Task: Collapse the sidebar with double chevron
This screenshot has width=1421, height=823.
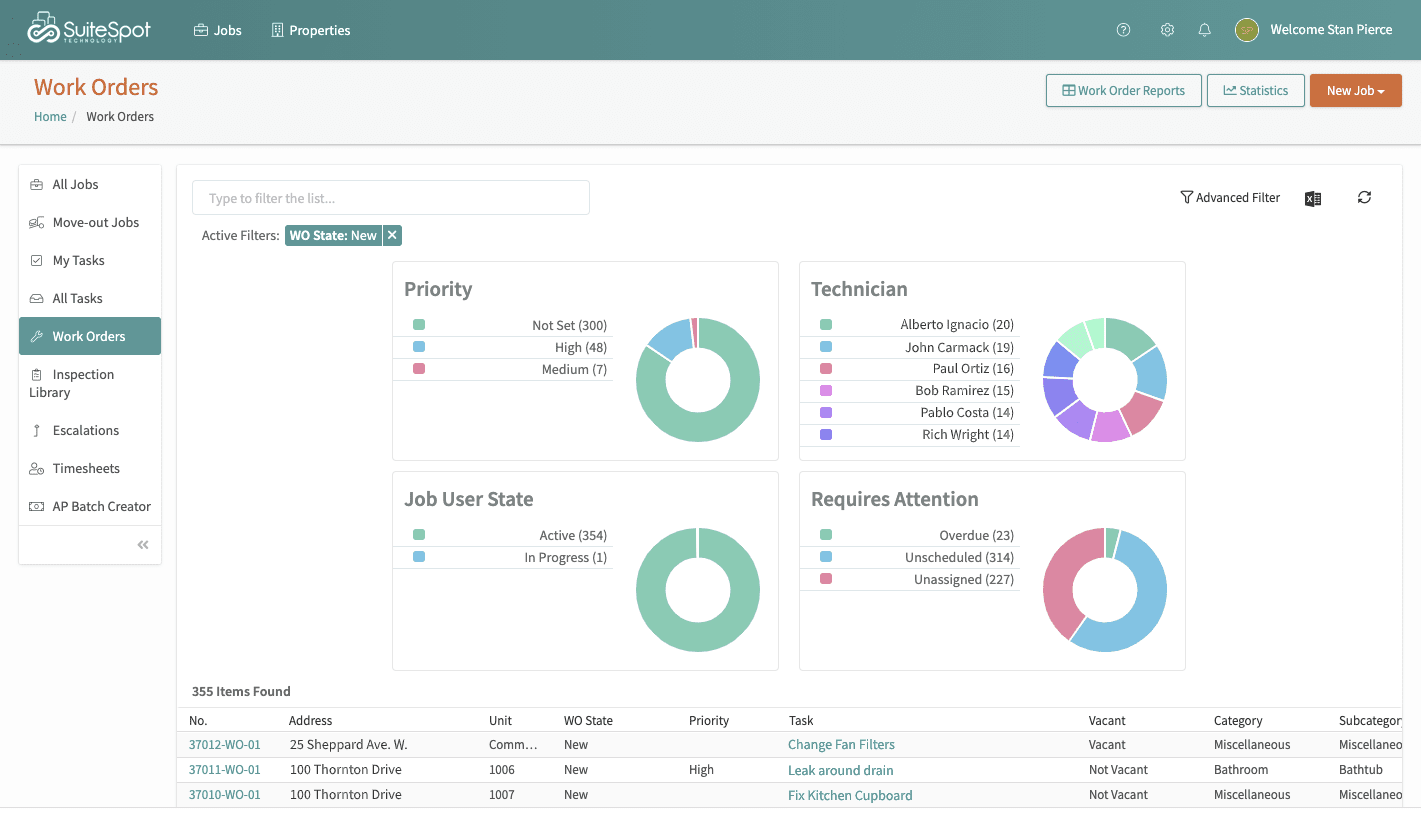Action: tap(143, 545)
